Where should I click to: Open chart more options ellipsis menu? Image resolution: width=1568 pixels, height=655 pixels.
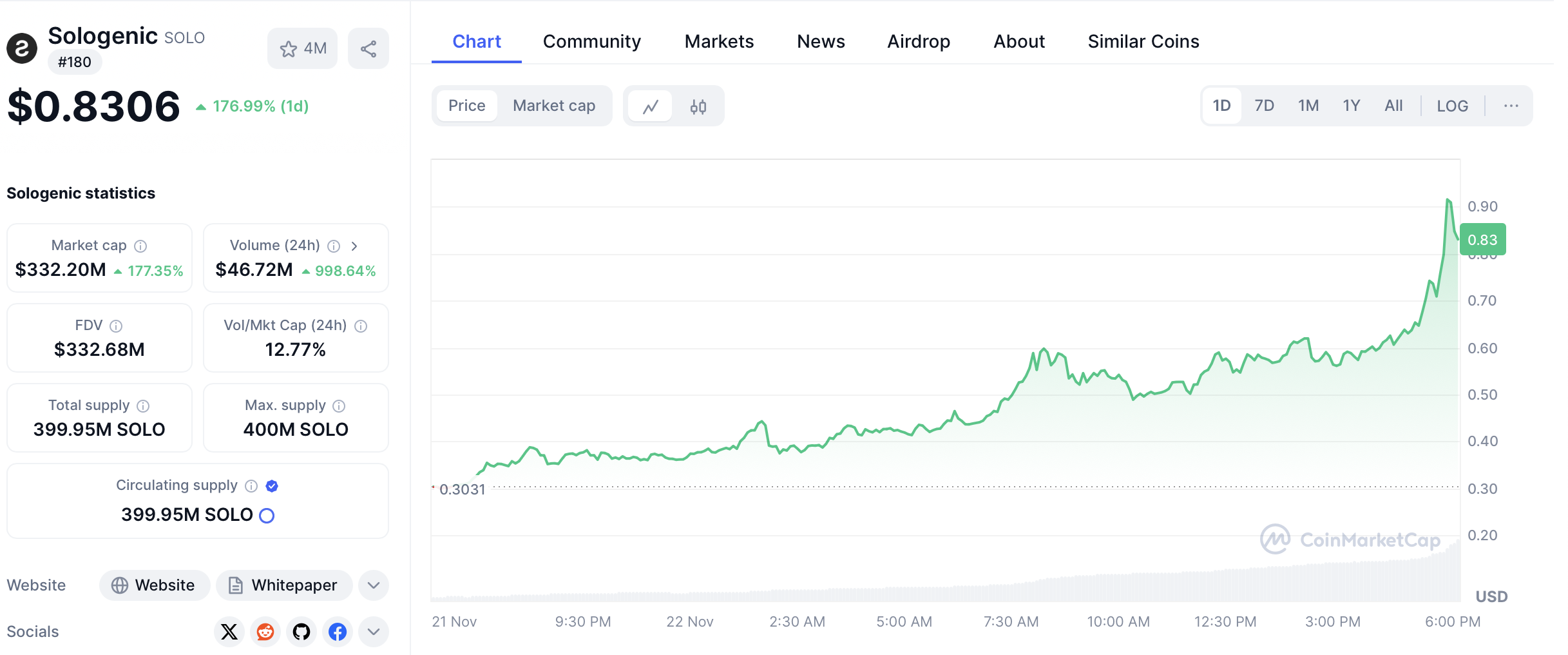click(1511, 106)
